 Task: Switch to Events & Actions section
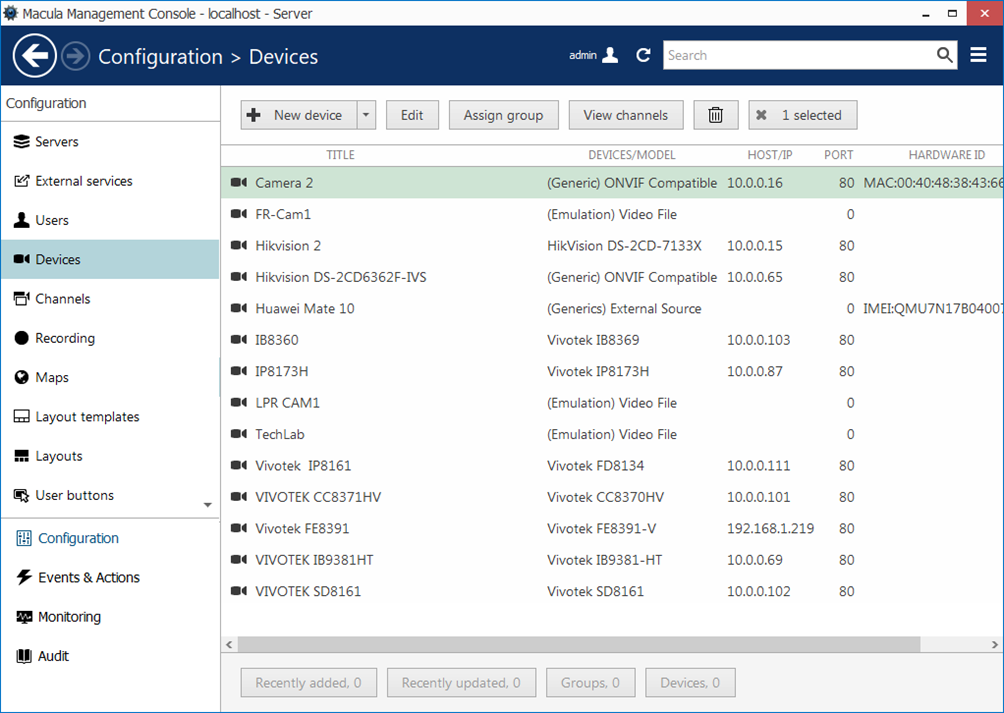click(x=88, y=578)
